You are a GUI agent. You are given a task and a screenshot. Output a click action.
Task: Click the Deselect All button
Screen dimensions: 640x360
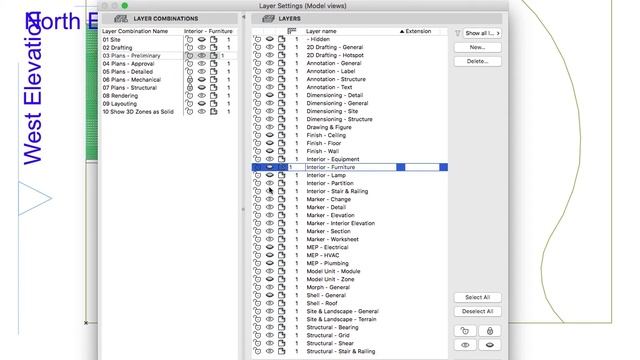pyautogui.click(x=478, y=311)
